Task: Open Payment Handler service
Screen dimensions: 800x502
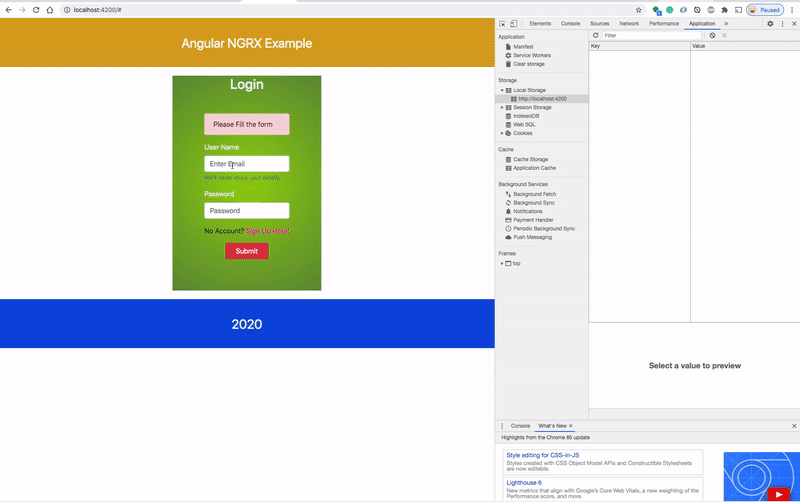Action: coord(533,220)
